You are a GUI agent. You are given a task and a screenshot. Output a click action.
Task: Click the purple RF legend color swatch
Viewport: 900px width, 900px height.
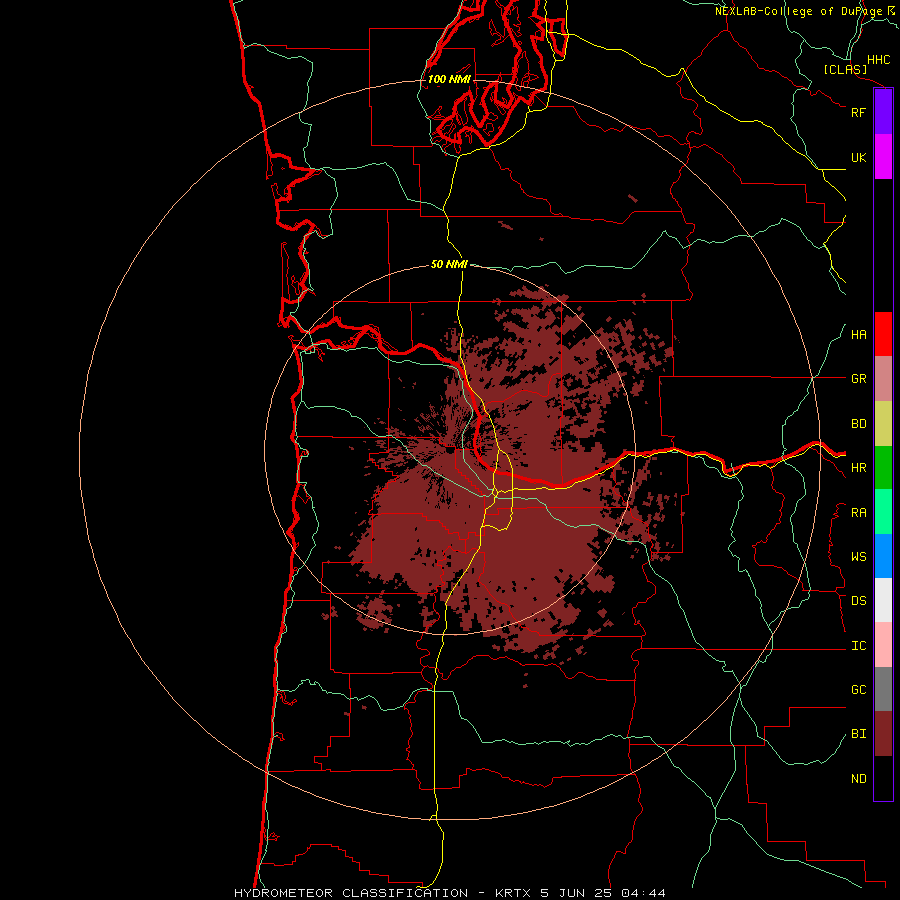click(883, 112)
